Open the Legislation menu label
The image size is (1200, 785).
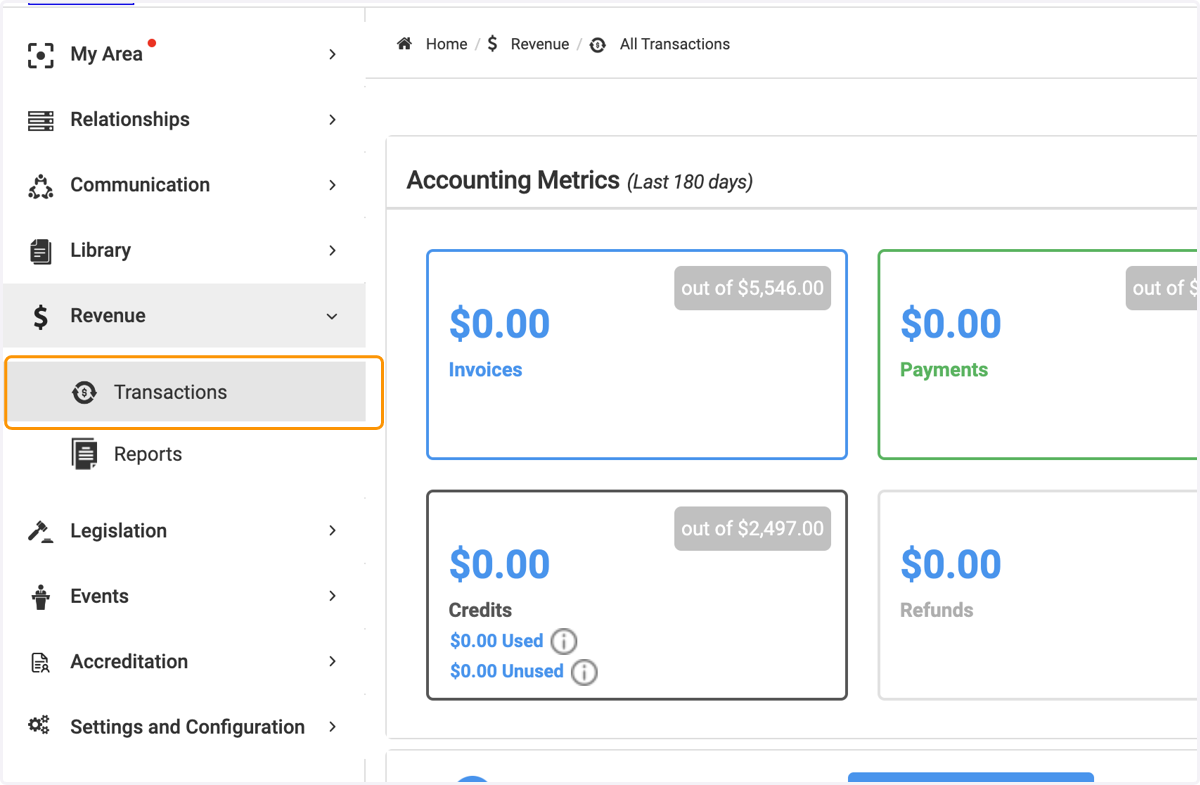pos(118,531)
